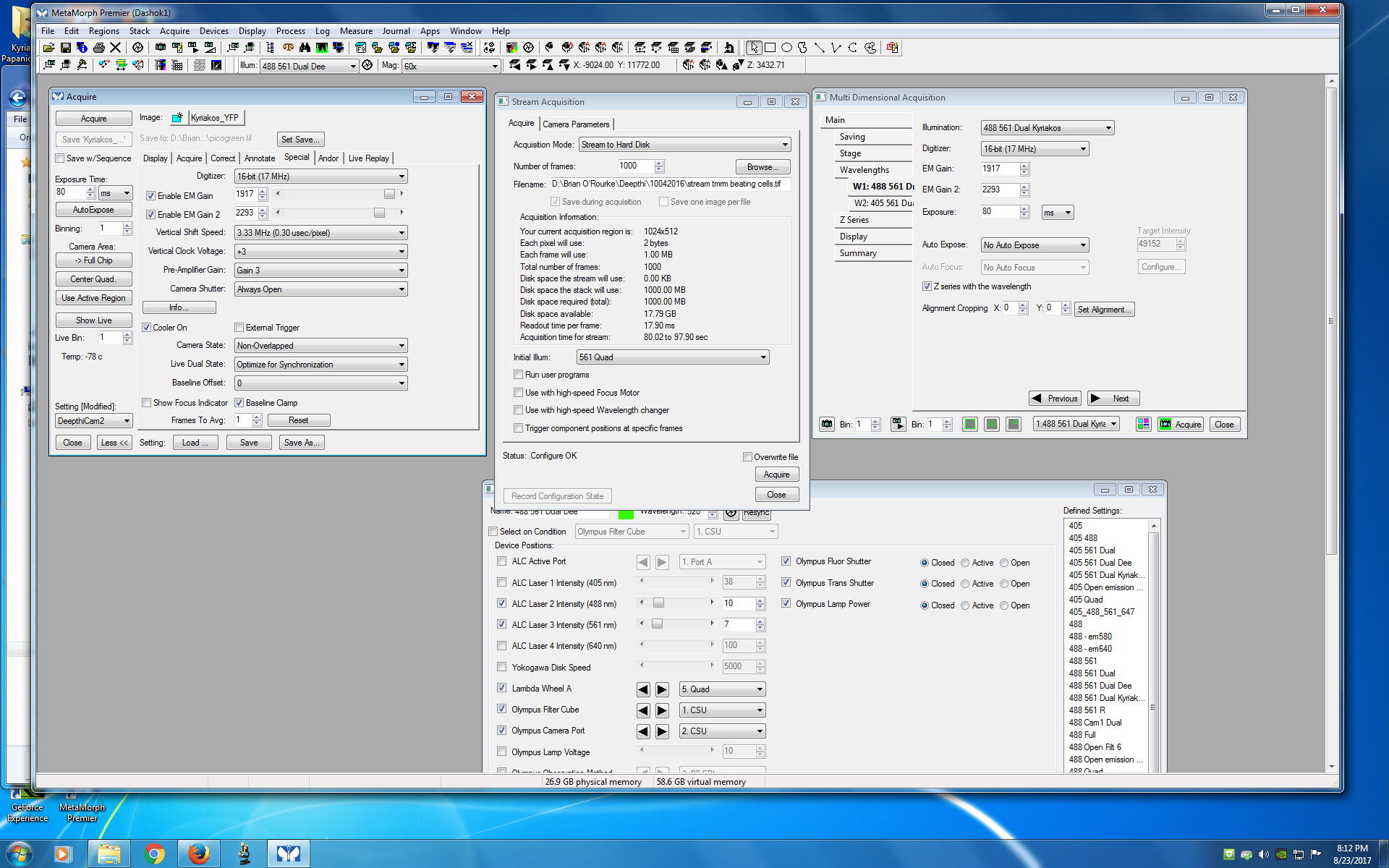Toggle the Cooler On checkbox
Image resolution: width=1389 pixels, height=868 pixels.
(147, 328)
